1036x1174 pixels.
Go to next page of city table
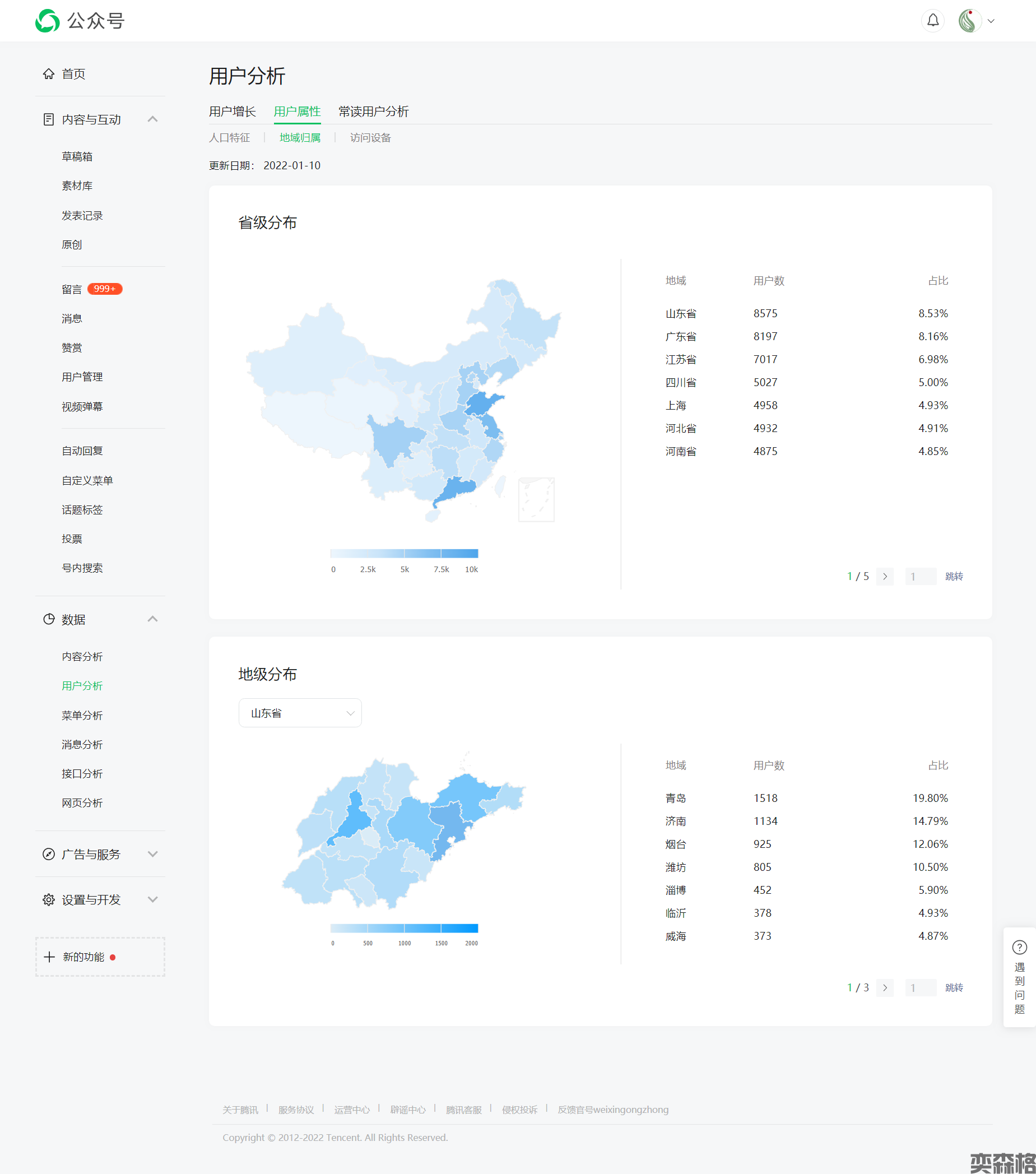885,987
